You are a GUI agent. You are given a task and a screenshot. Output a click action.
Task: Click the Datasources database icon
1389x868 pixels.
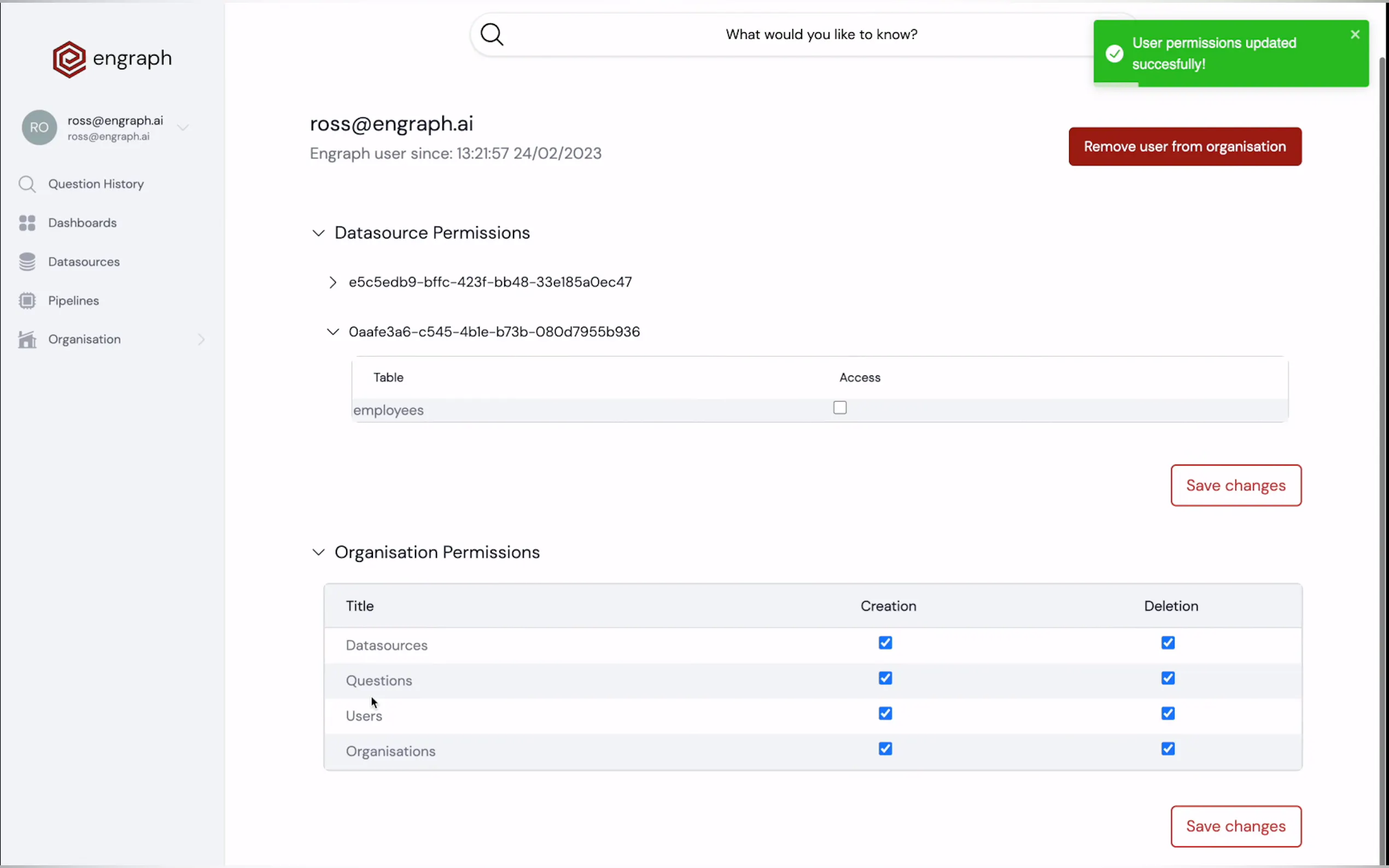tap(27, 262)
